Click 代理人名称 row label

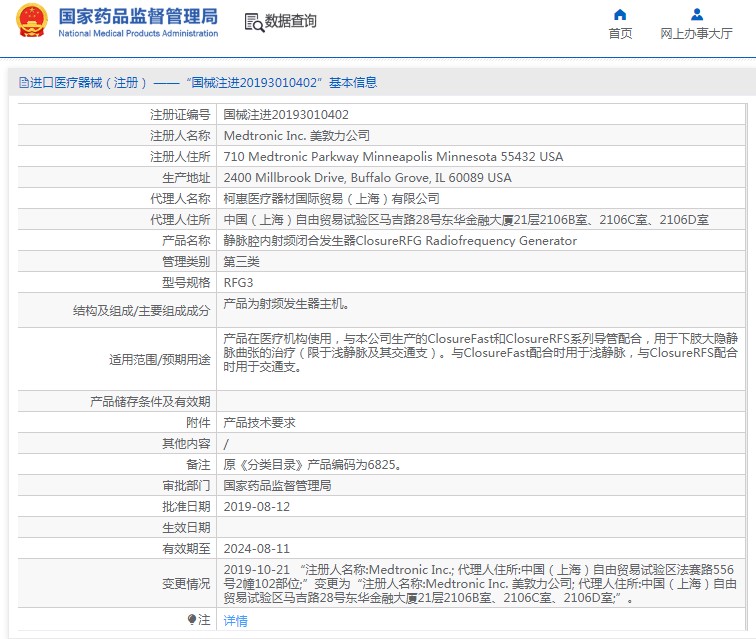(180, 199)
